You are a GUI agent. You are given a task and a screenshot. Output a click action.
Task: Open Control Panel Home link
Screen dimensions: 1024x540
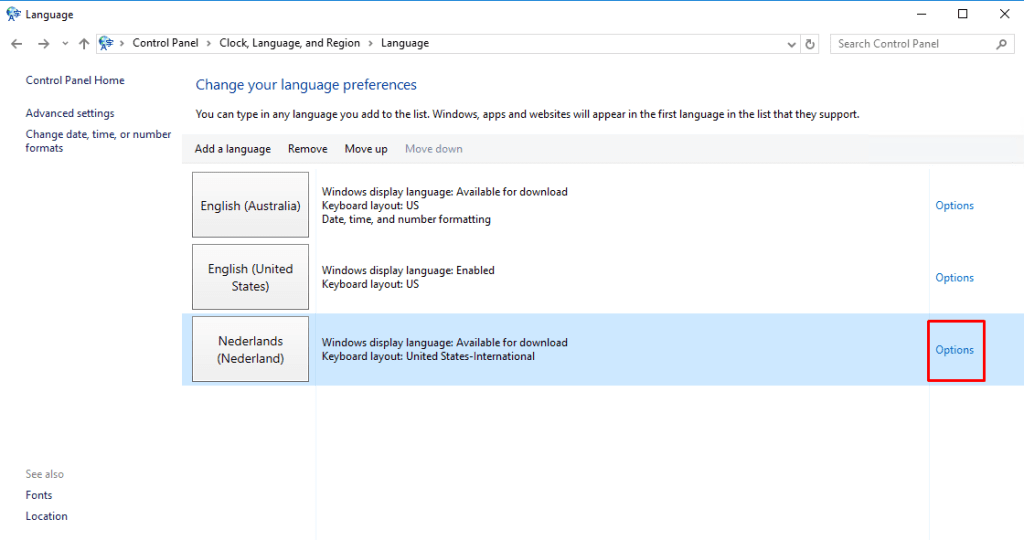(x=75, y=80)
